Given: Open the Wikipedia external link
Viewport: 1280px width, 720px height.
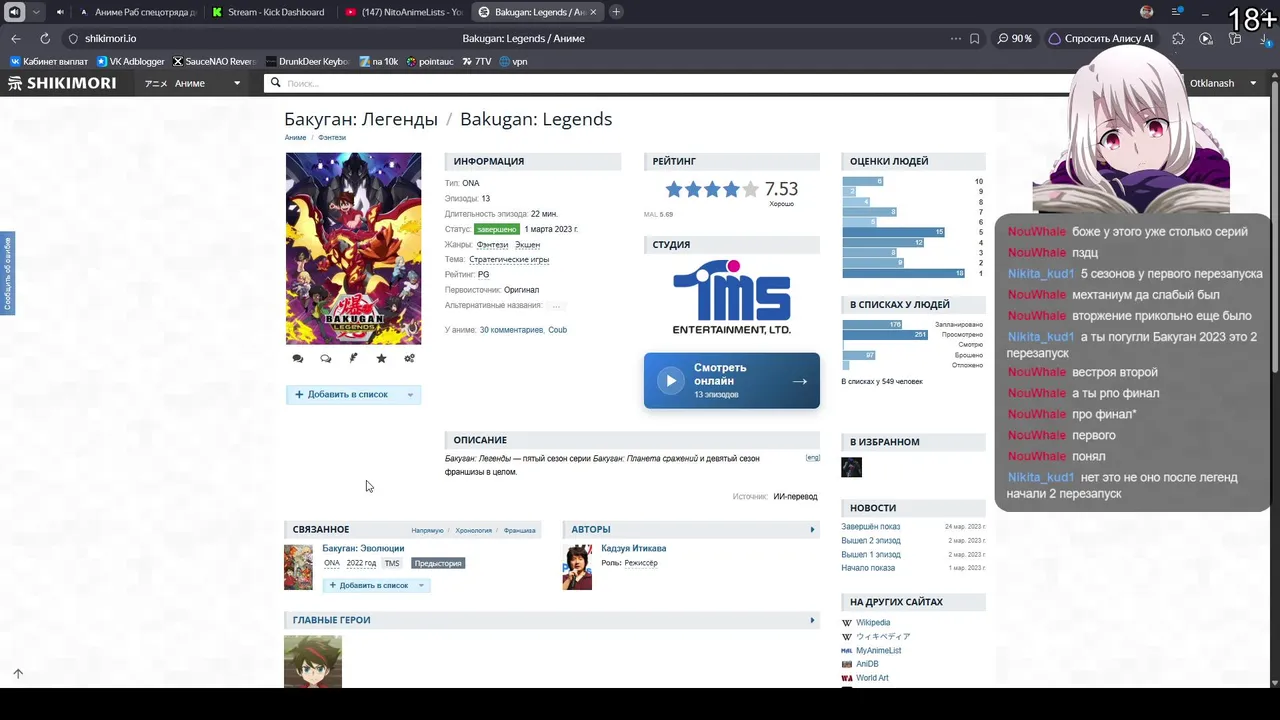Looking at the screenshot, I should [x=872, y=622].
